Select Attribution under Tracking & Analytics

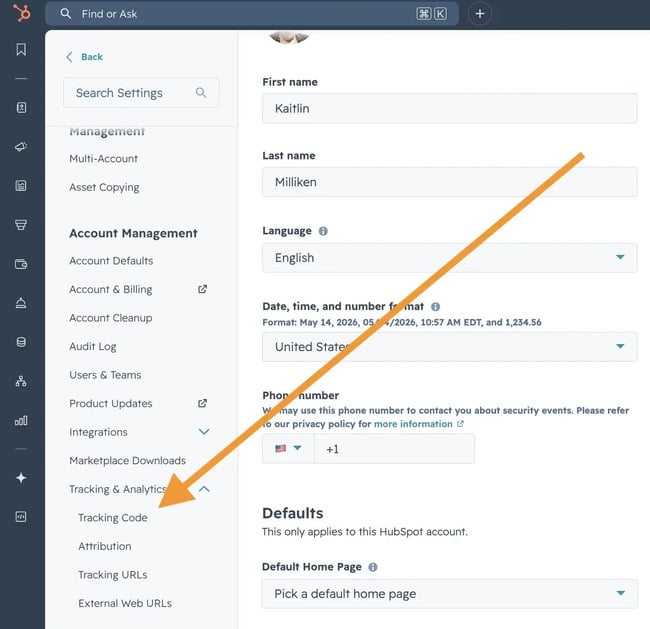105,546
